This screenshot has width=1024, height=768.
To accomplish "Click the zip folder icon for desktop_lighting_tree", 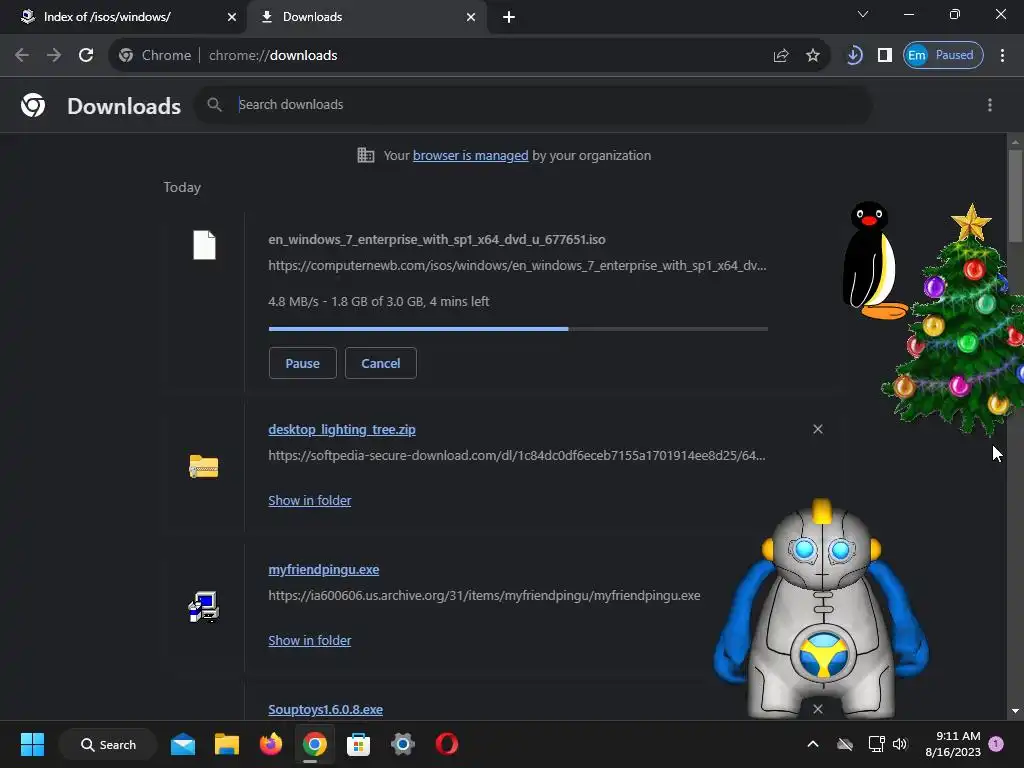I will click(204, 466).
